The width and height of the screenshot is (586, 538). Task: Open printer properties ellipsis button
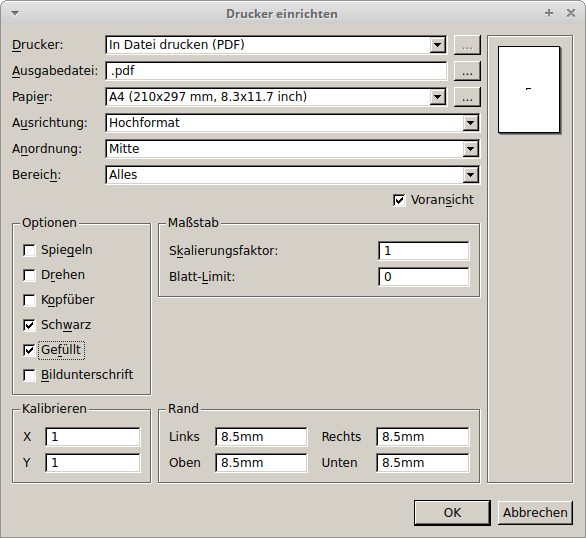[x=467, y=45]
